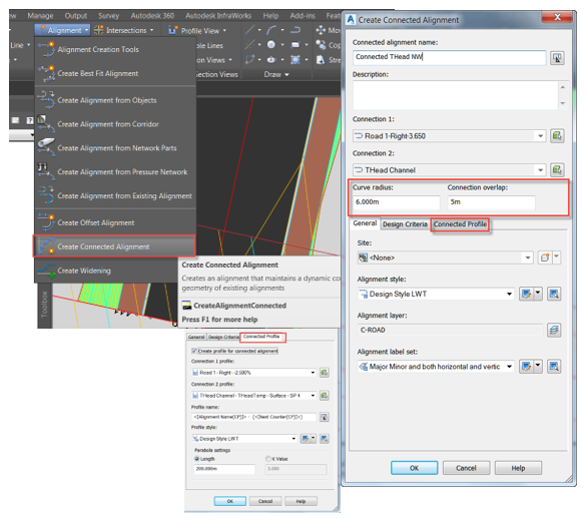Open the Connection 1 profile dropdown
The height and width of the screenshot is (518, 586).
pyautogui.click(x=312, y=373)
